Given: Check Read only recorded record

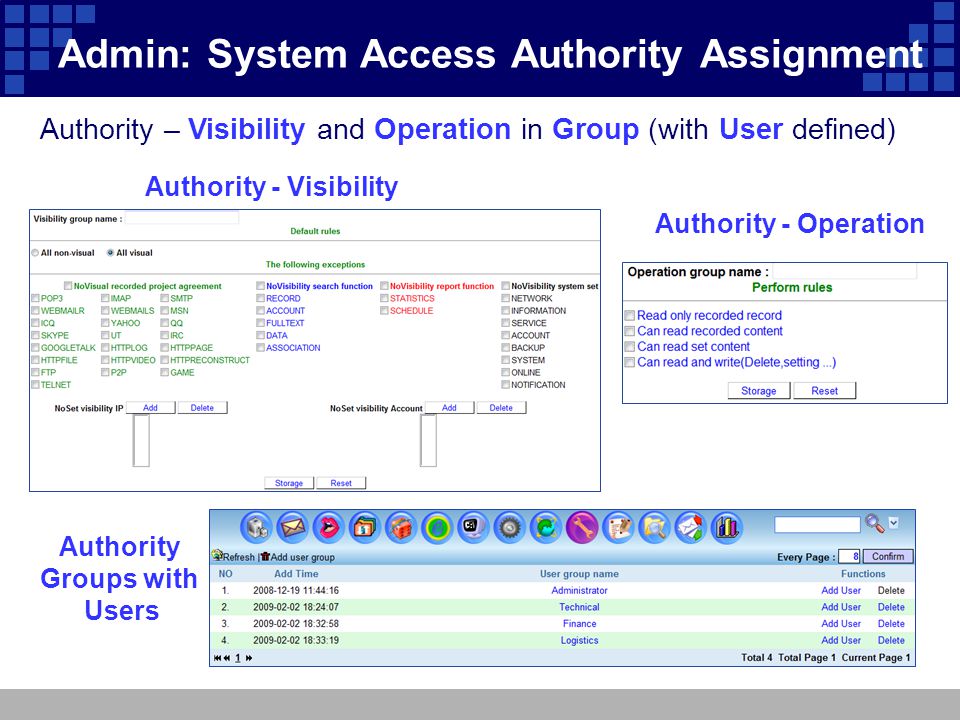Looking at the screenshot, I should 629,315.
